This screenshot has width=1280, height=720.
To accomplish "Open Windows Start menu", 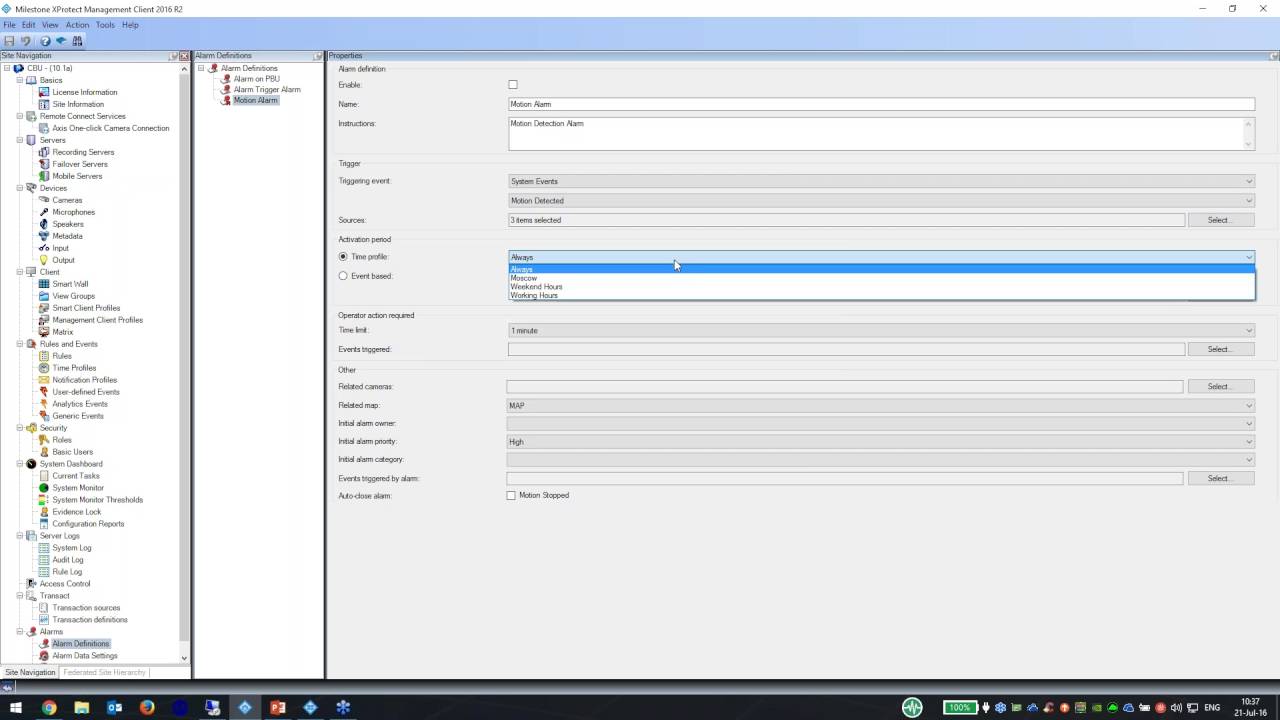I will pos(16,707).
